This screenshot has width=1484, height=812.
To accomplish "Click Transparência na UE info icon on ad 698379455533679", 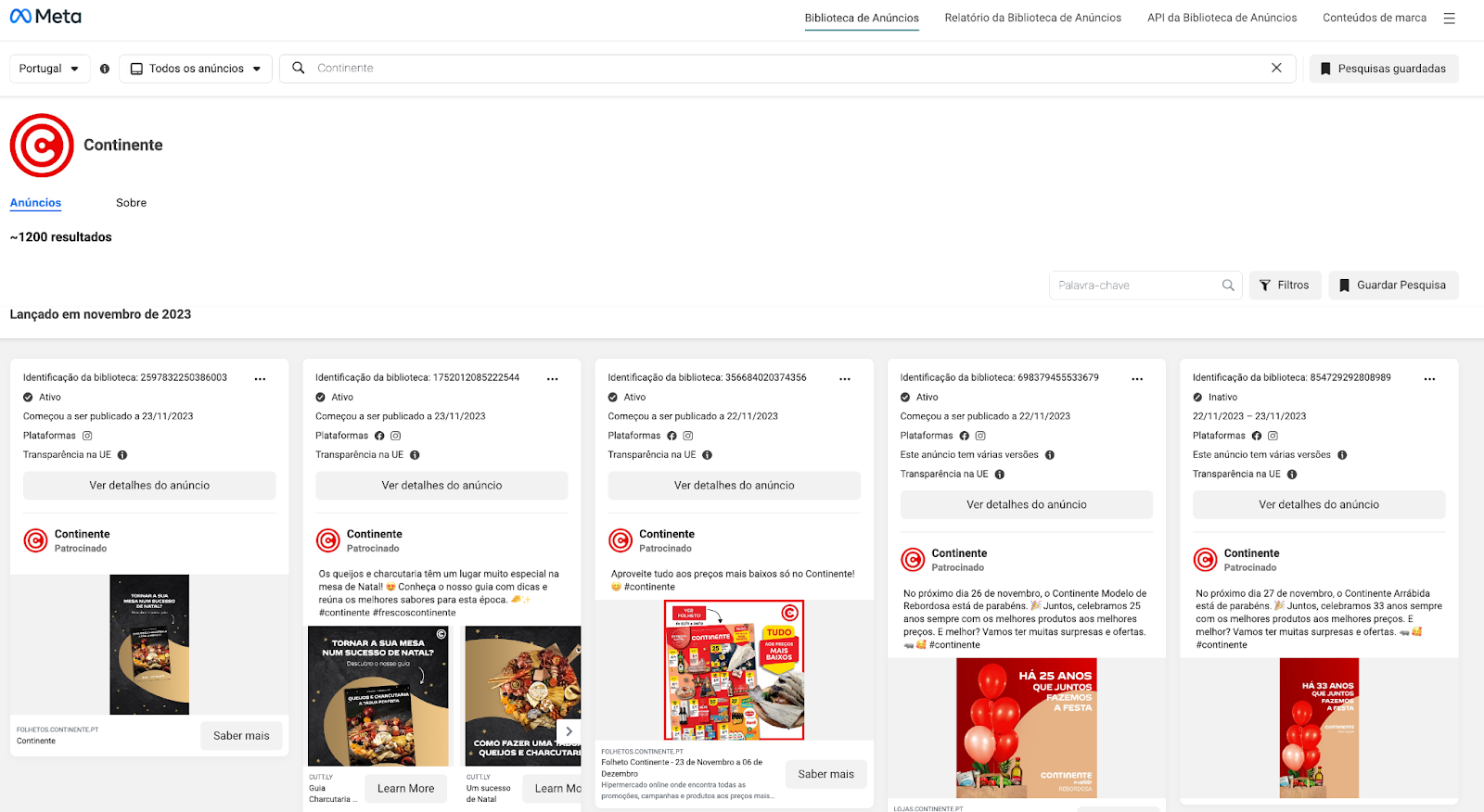I will tap(1000, 475).
